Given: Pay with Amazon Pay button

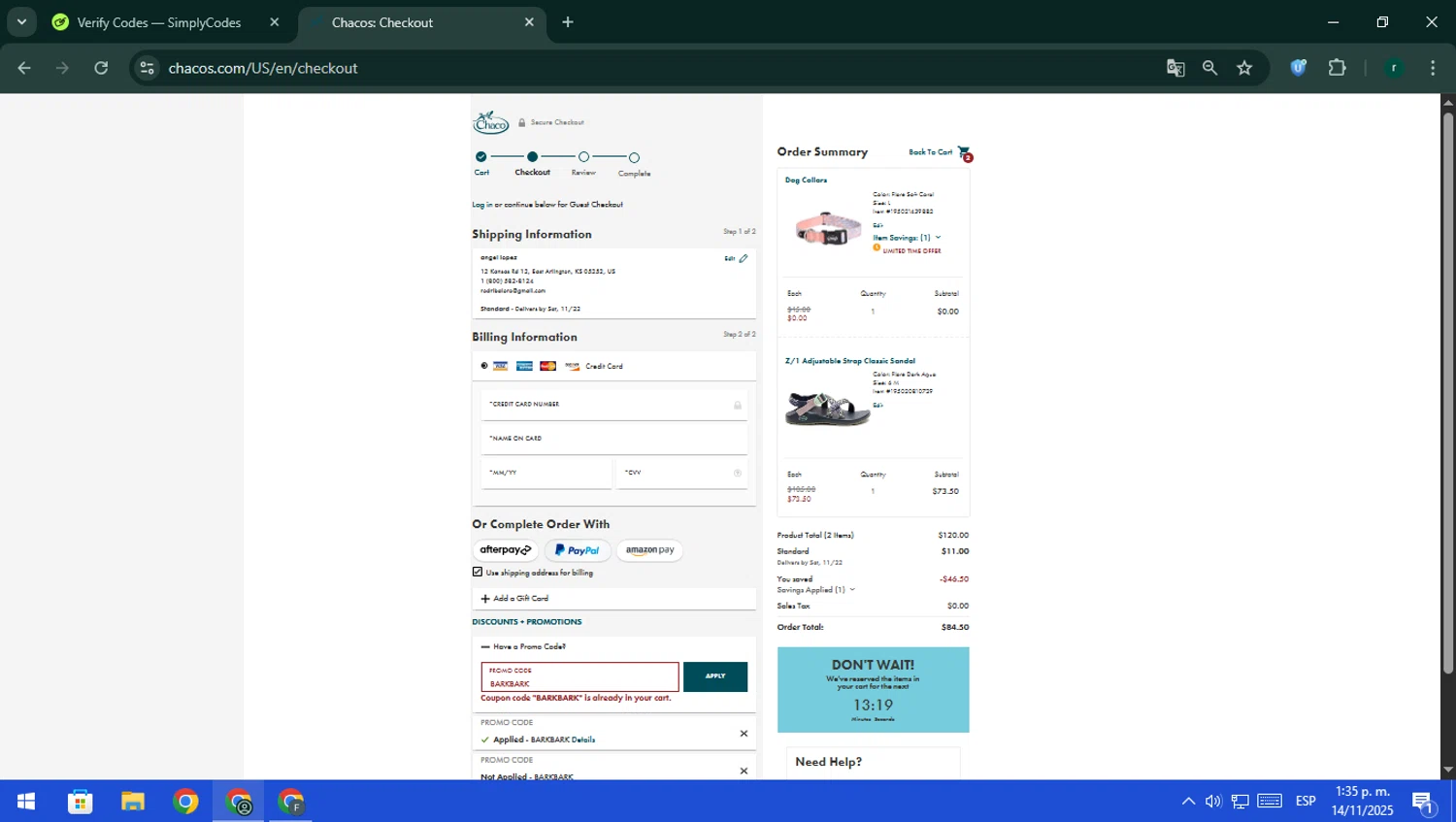Looking at the screenshot, I should point(649,550).
